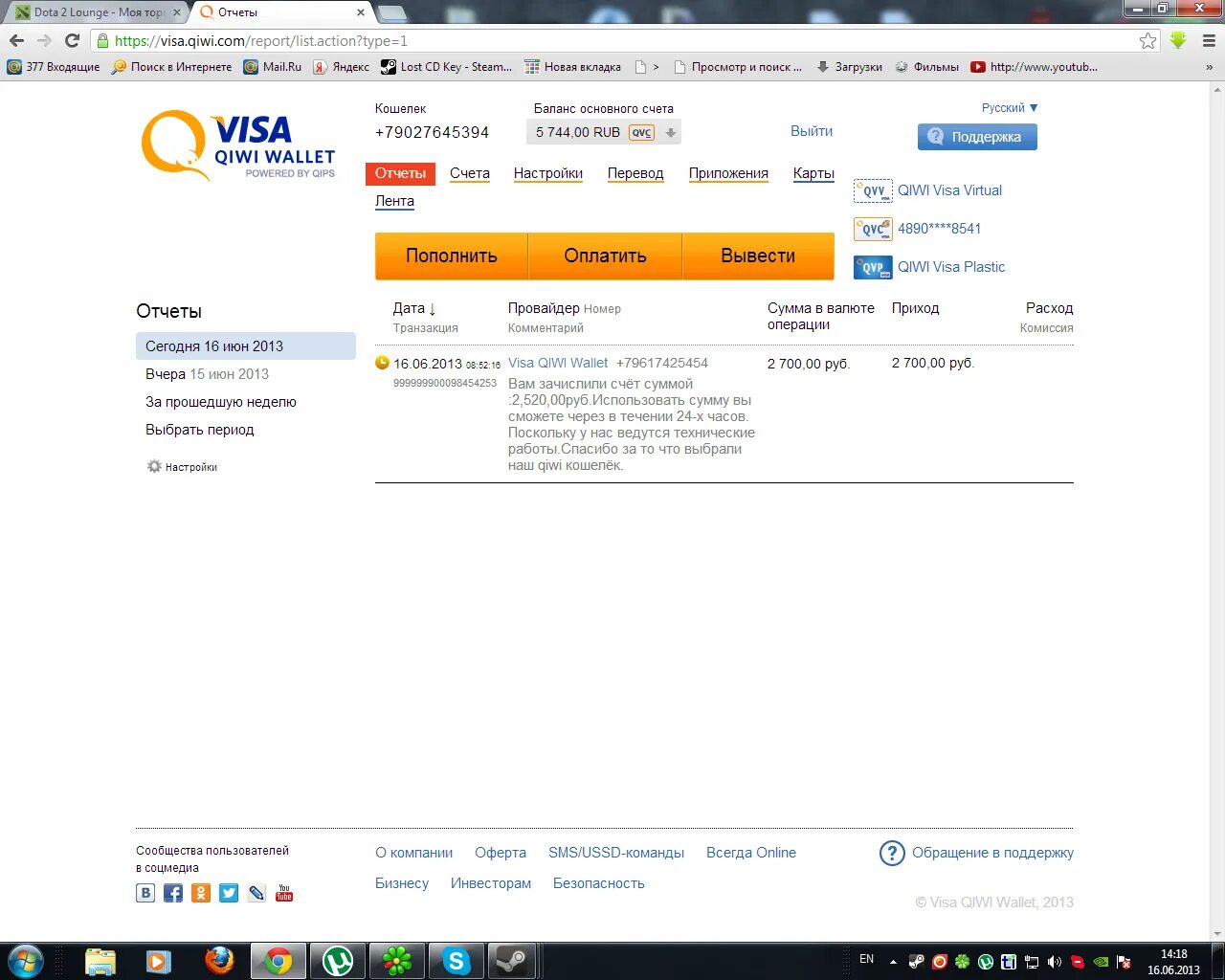Click the Пополнить button
This screenshot has width=1225, height=980.
(x=452, y=256)
